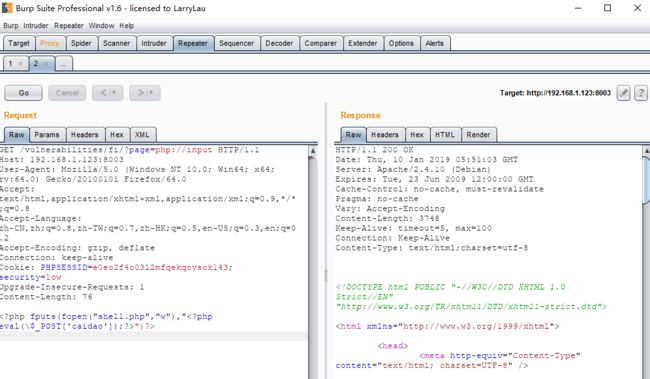Click the eval $_POST caidao payload line
Viewport: 650px width, 379px height.
[78, 326]
